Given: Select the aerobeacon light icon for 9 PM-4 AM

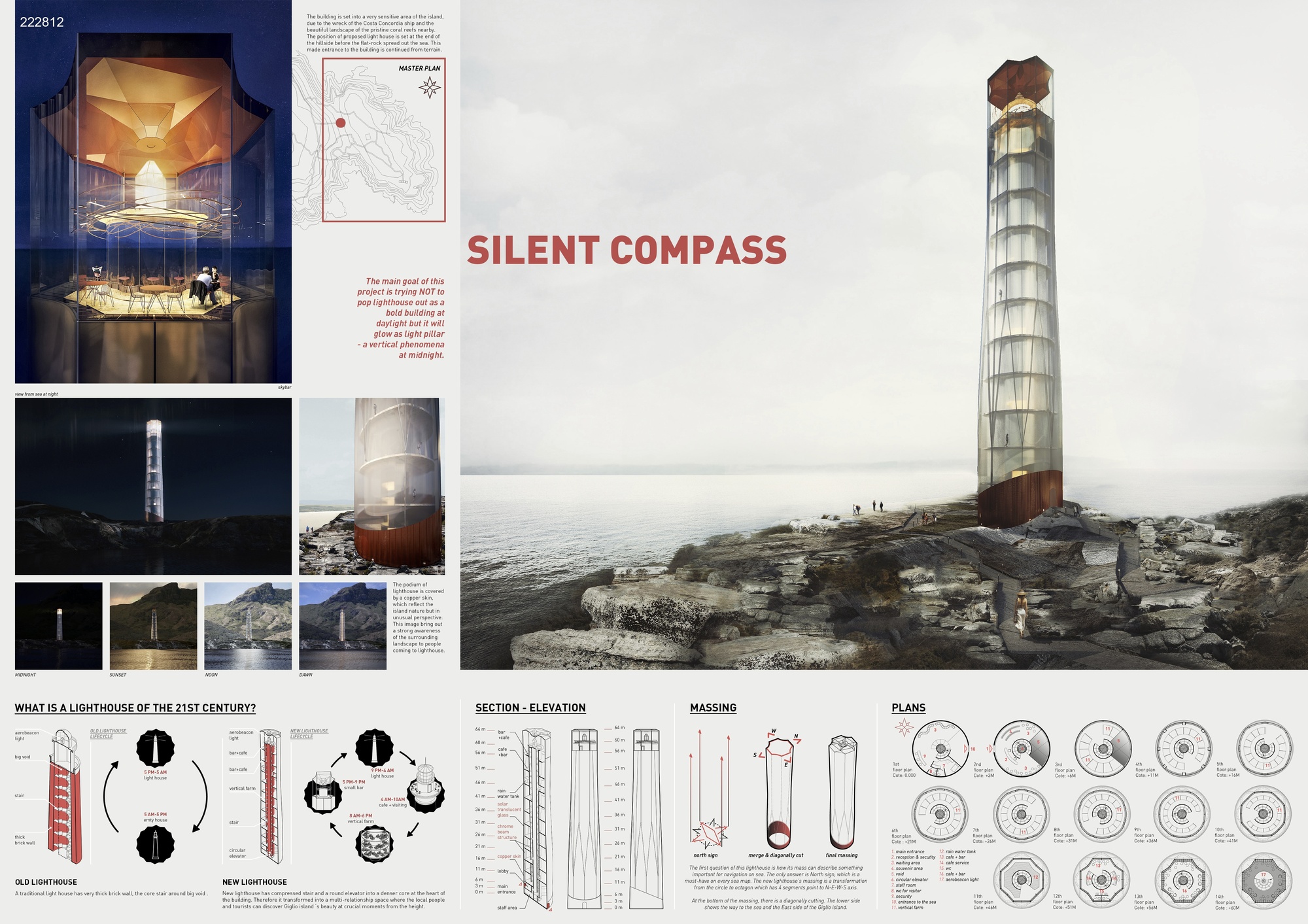Looking at the screenshot, I should point(375,748).
